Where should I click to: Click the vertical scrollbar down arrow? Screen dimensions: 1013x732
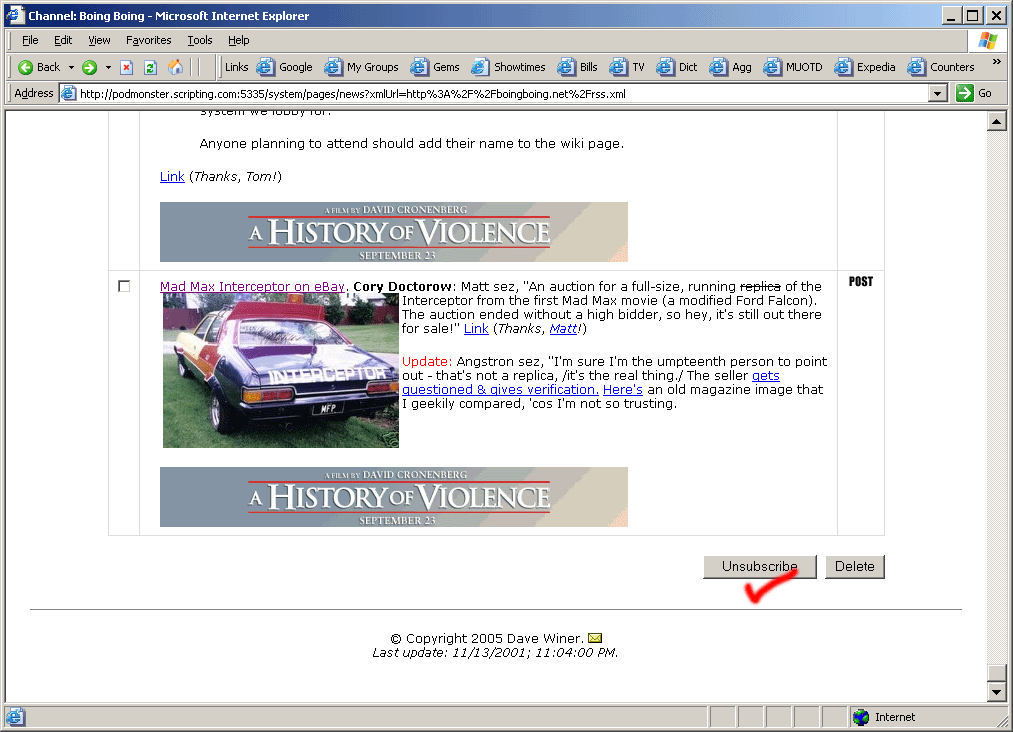pyautogui.click(x=995, y=691)
